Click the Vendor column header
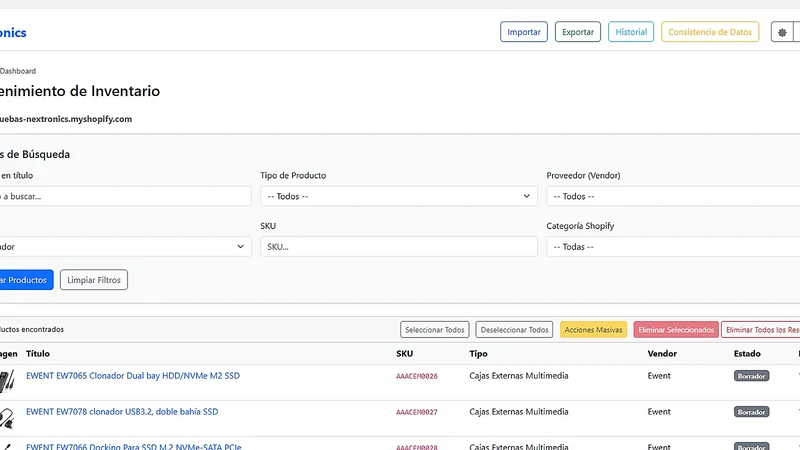The image size is (800, 450). point(662,354)
